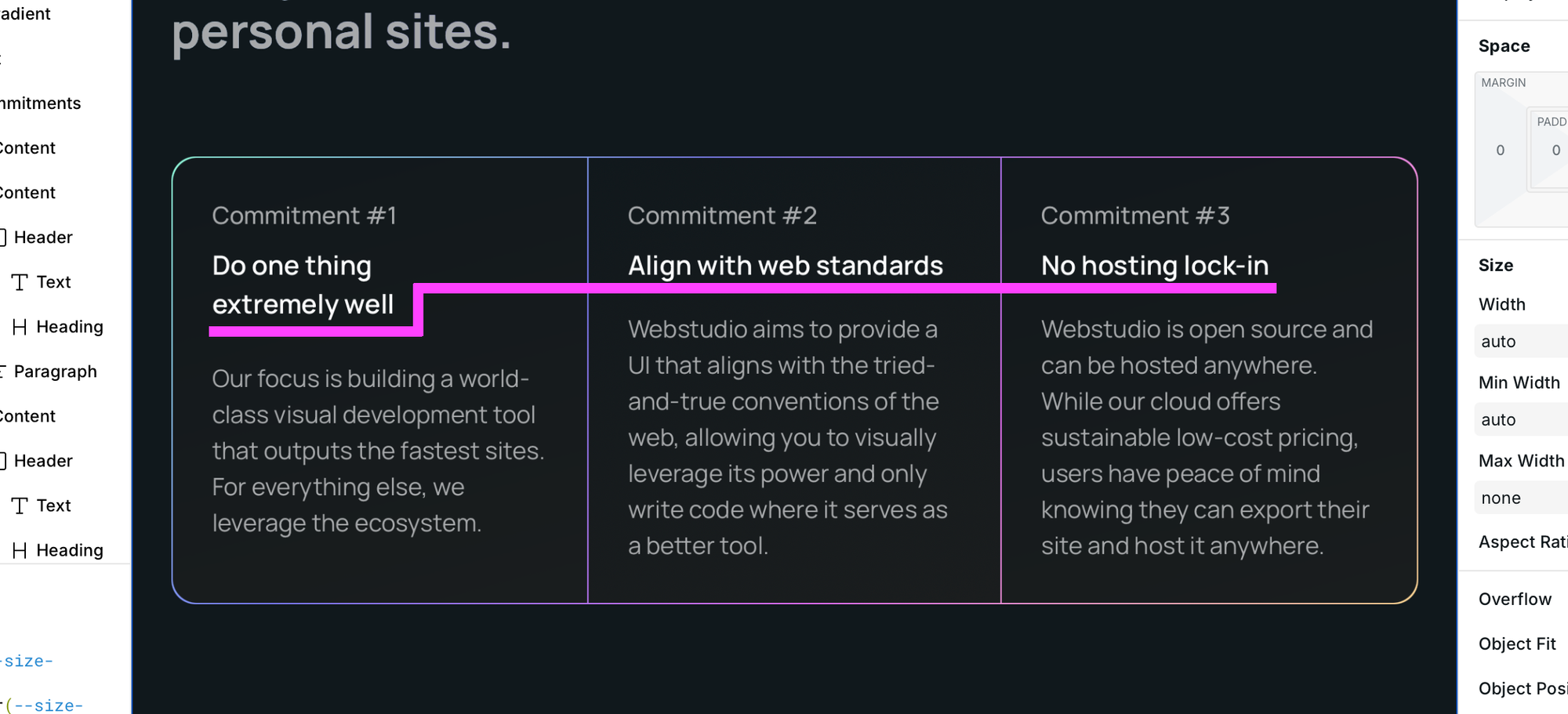The width and height of the screenshot is (1568, 714).
Task: Open the Object Fit setting
Action: (x=1516, y=643)
